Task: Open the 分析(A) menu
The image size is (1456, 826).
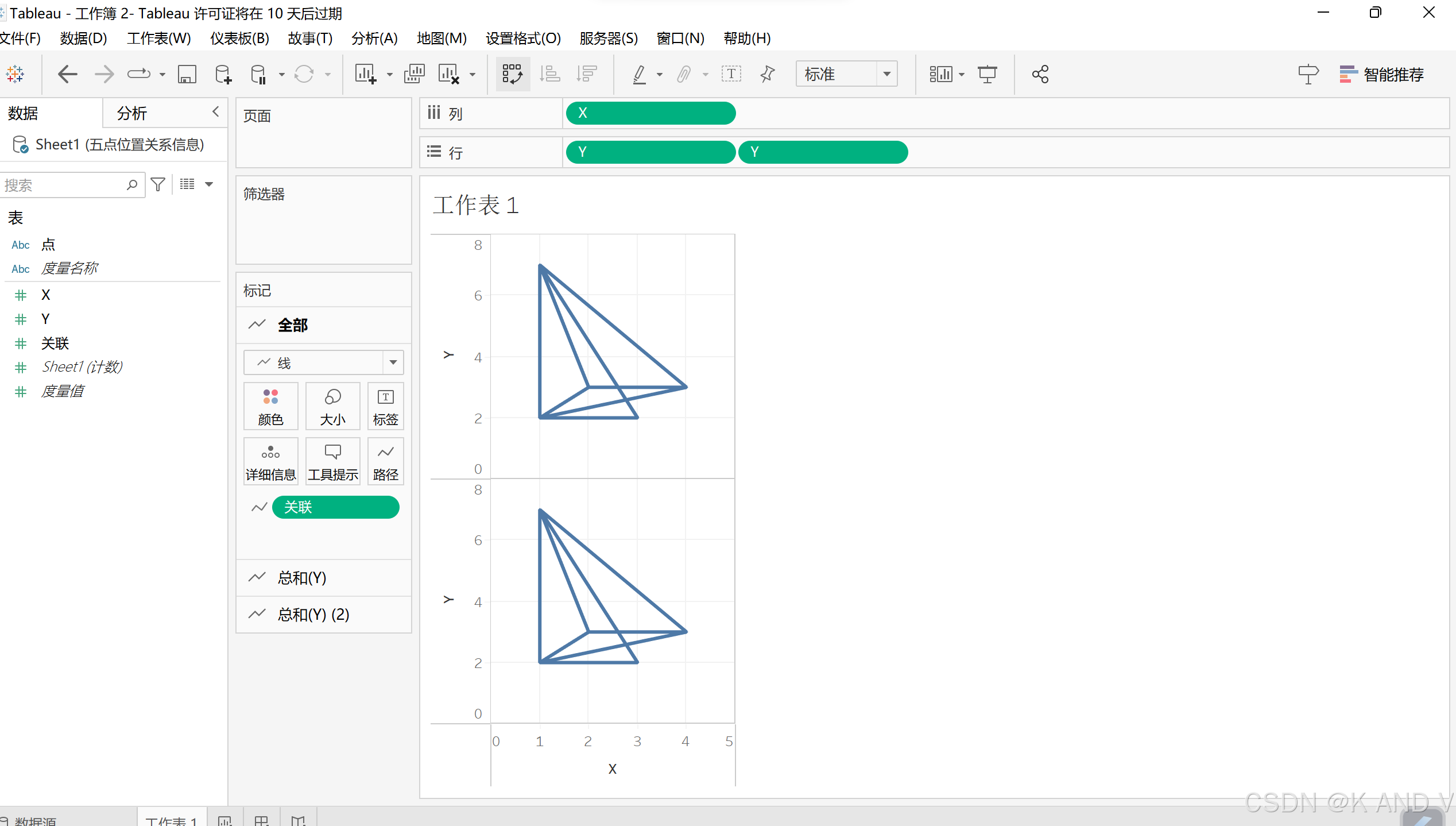Action: click(x=374, y=38)
